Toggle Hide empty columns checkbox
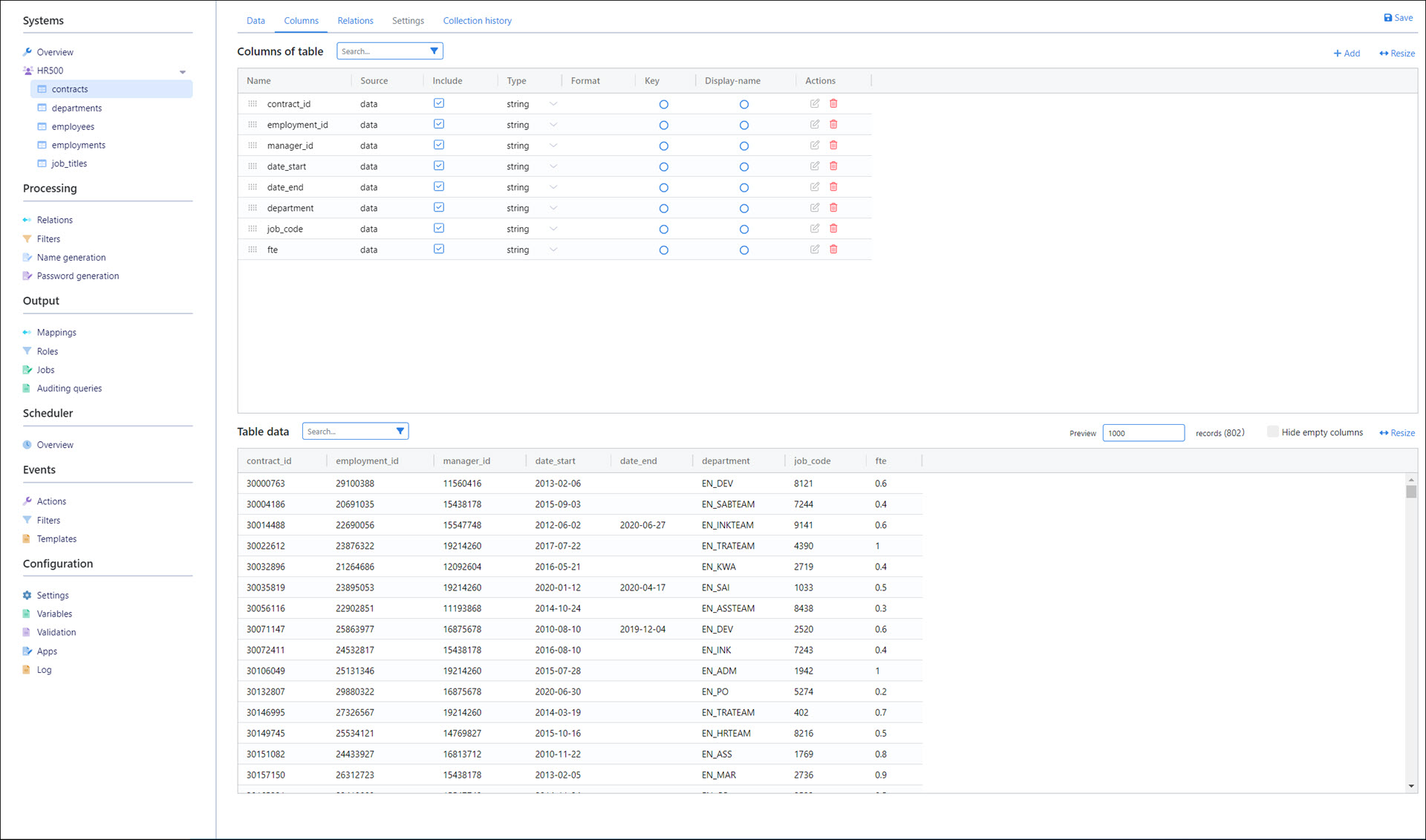The height and width of the screenshot is (840, 1426). 1273,432
